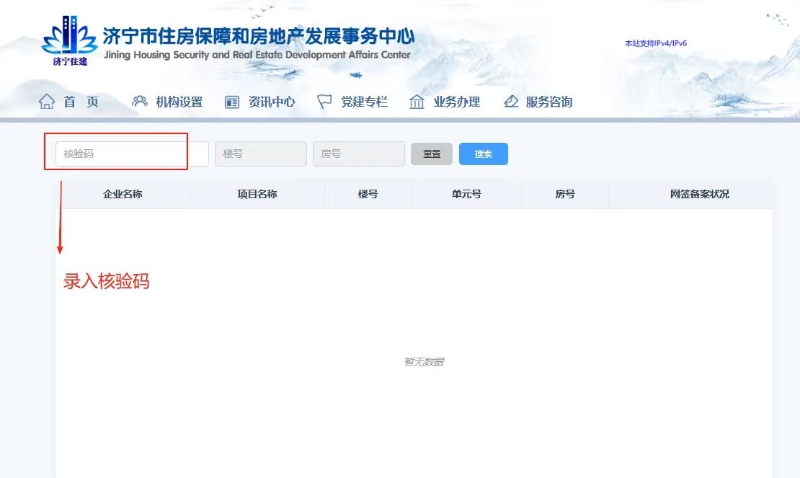This screenshot has height=478, width=800.
Task: Click the pen icon for 服务咨询
Action: tap(511, 102)
